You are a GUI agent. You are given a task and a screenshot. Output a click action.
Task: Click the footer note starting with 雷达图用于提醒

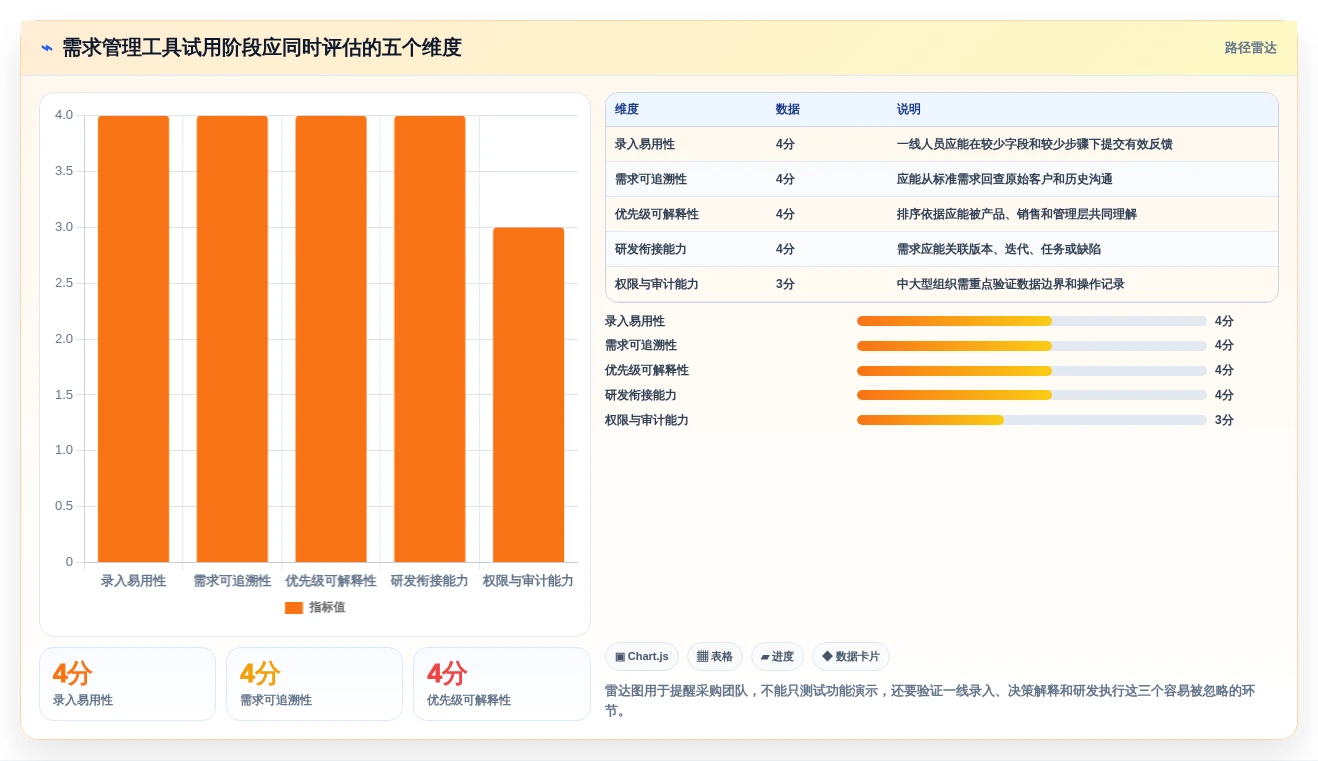[x=930, y=701]
